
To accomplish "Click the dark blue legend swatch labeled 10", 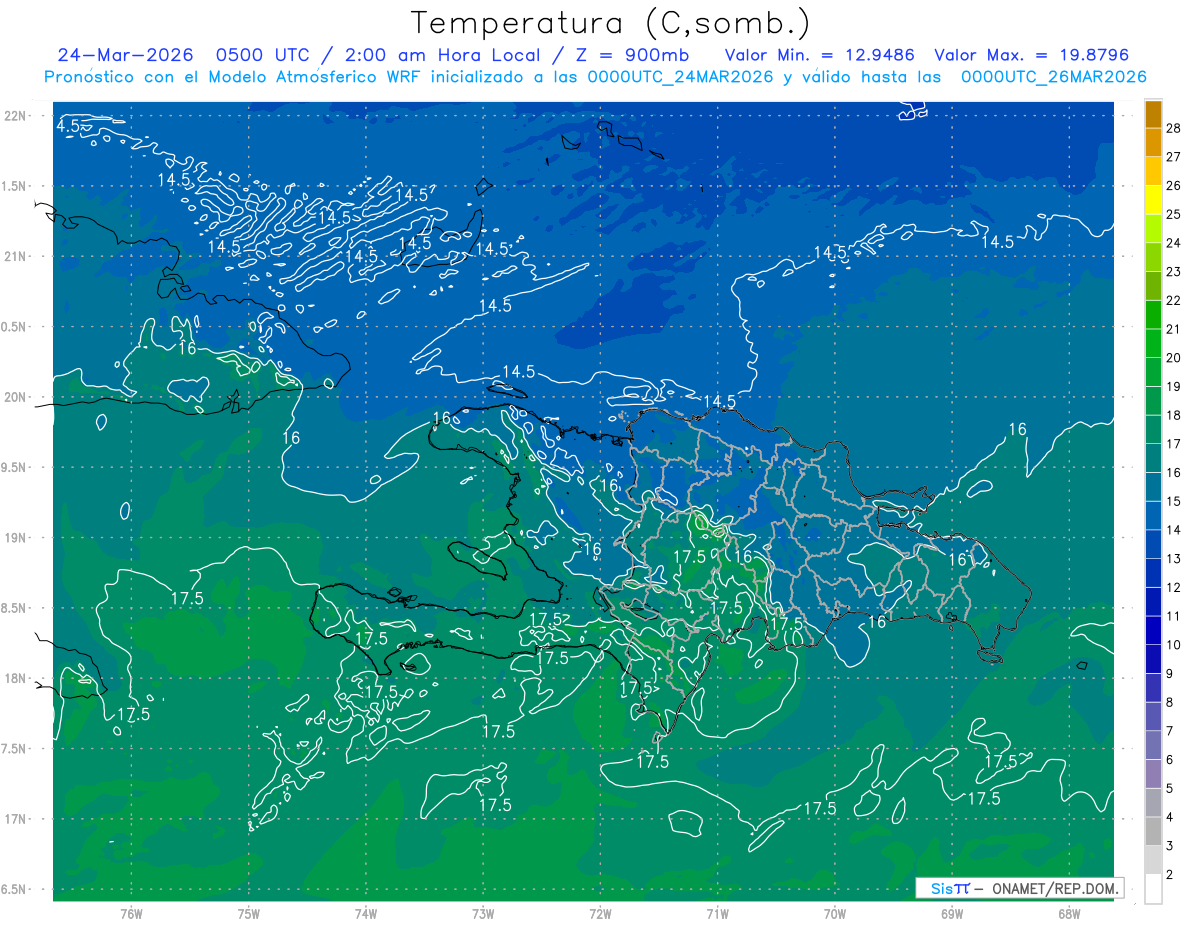I will [x=1153, y=630].
